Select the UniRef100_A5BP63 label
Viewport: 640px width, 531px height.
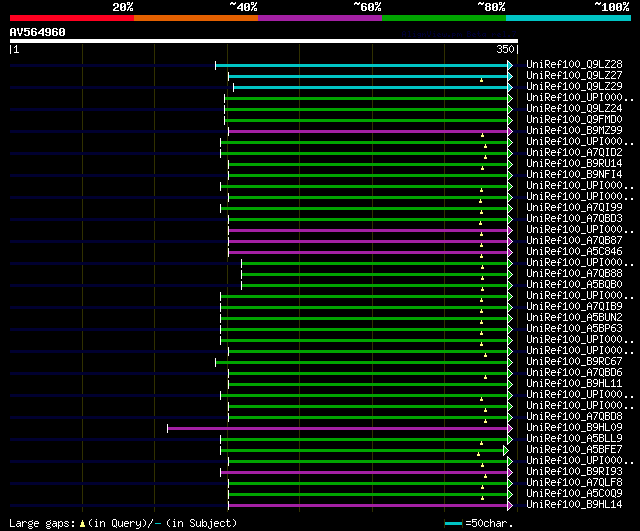(x=574, y=329)
